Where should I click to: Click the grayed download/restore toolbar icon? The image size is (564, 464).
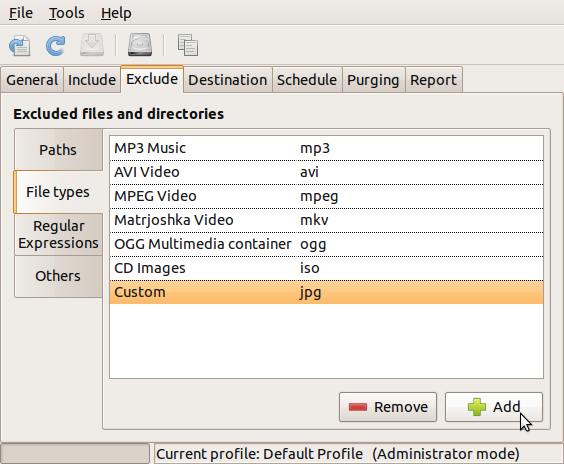pos(92,45)
